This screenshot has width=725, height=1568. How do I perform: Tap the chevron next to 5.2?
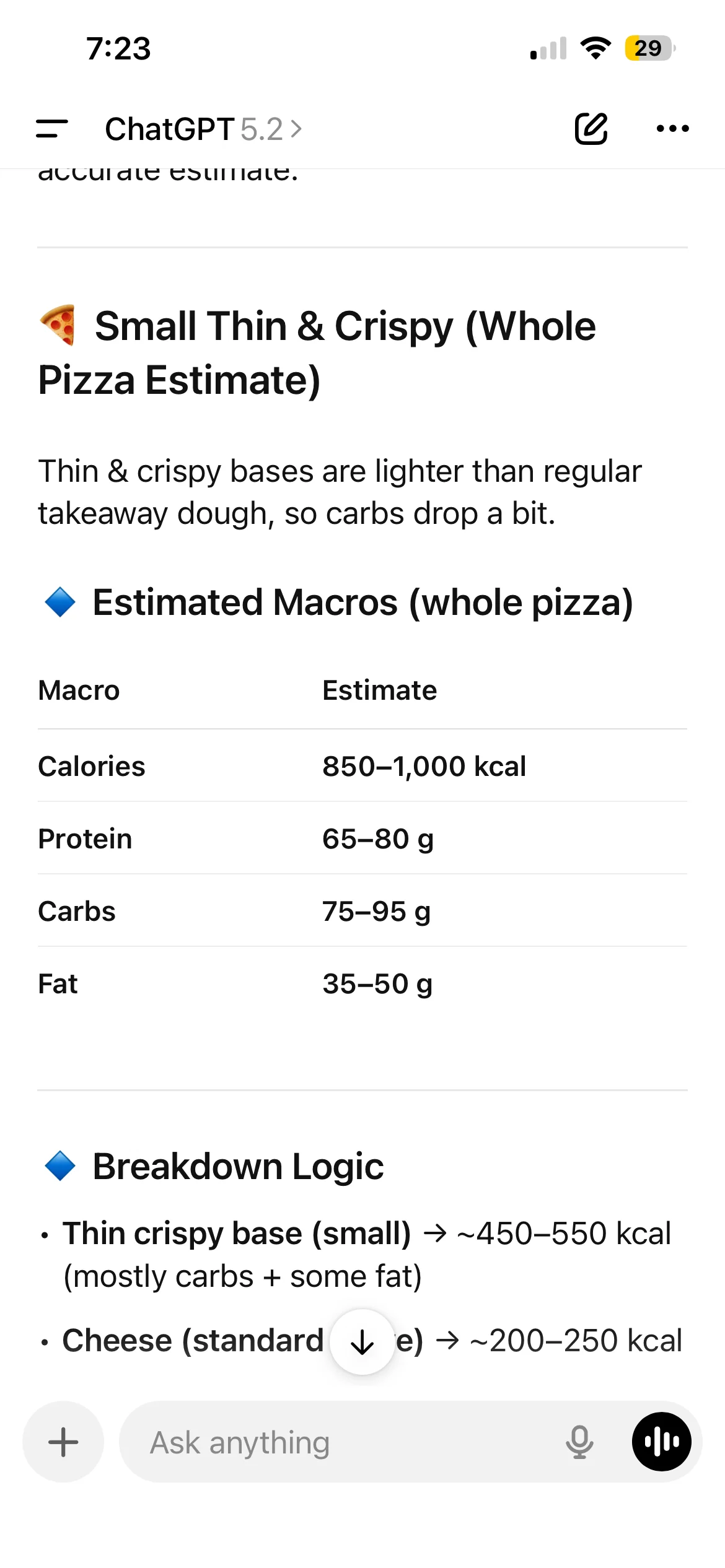[x=297, y=129]
